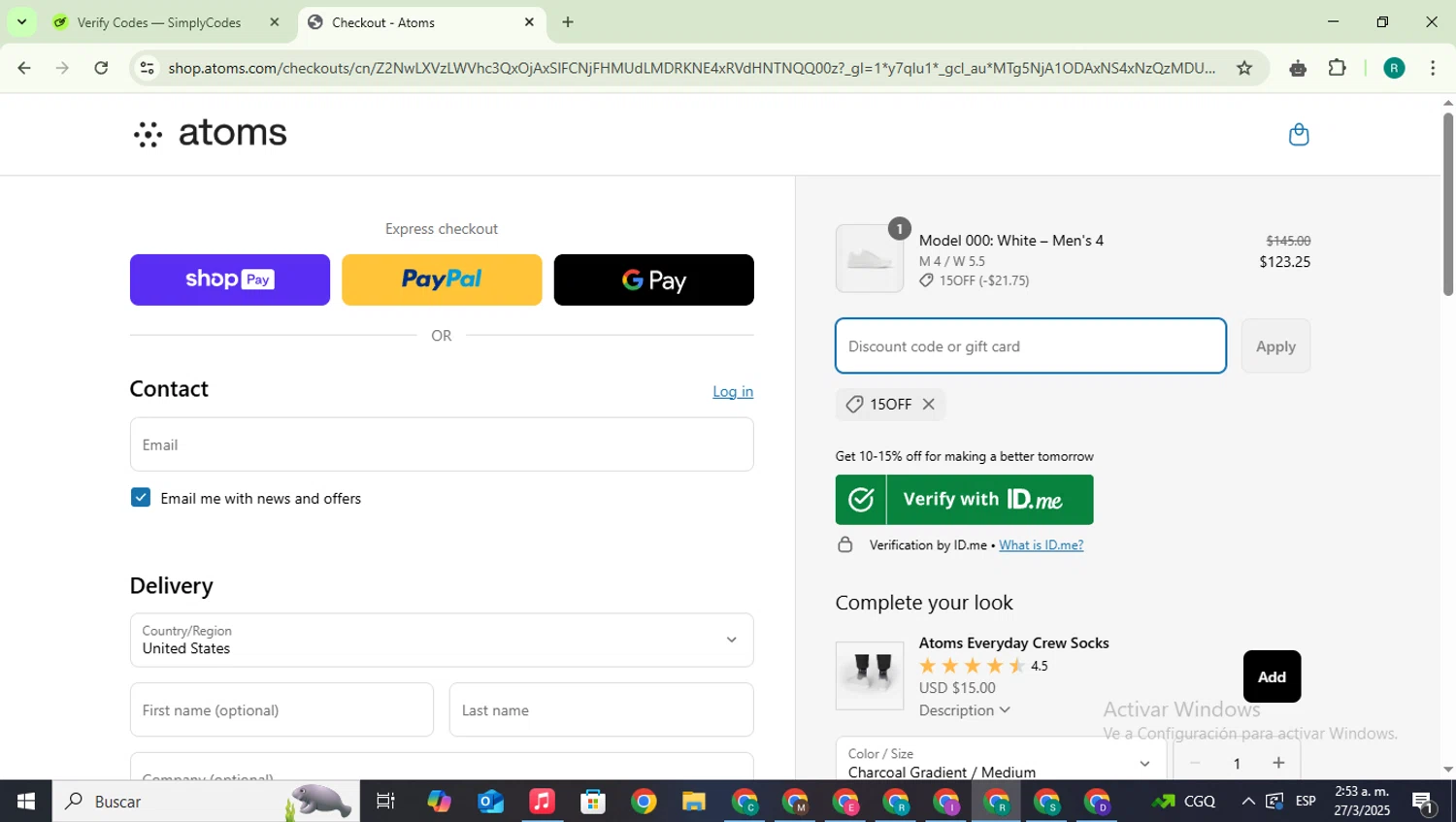Click the Atoms Everyday Crew Socks title

point(1013,643)
